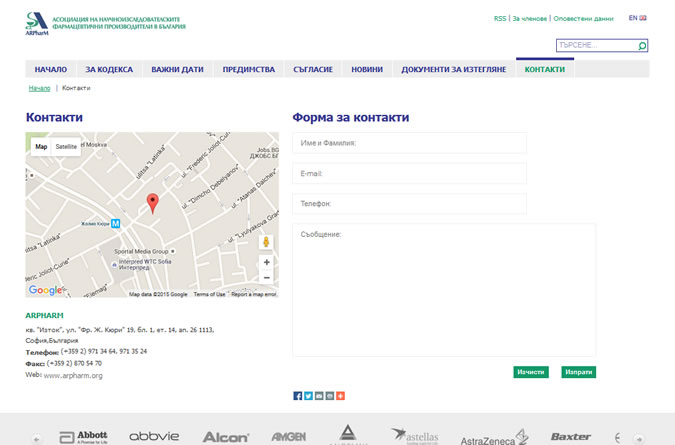Click the ARPHARM heading below the map
The width and height of the screenshot is (675, 445).
(44, 315)
